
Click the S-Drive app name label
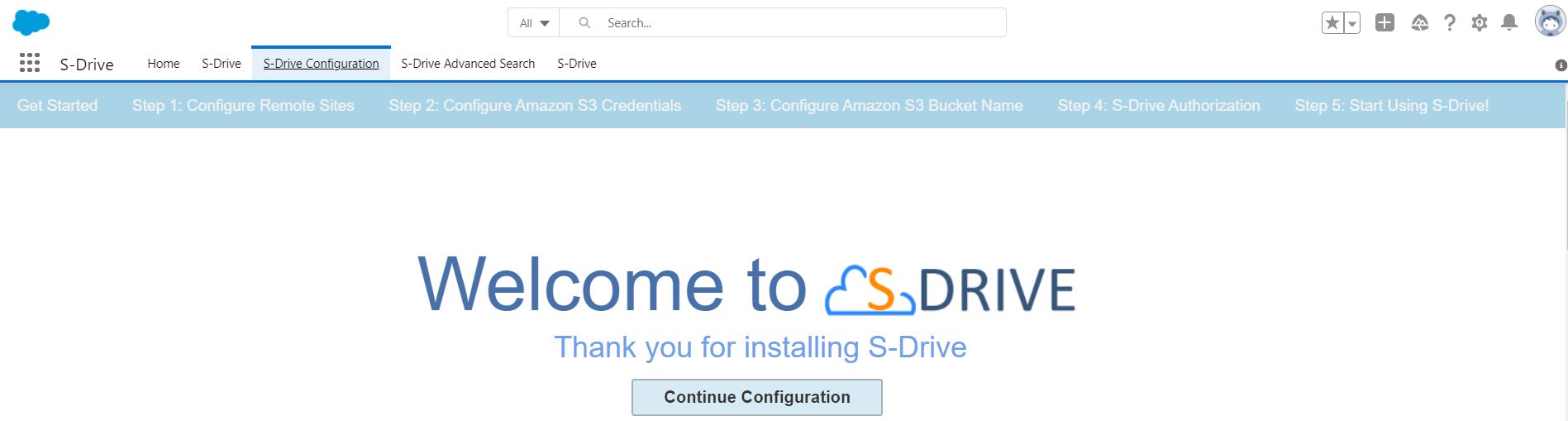tap(87, 64)
